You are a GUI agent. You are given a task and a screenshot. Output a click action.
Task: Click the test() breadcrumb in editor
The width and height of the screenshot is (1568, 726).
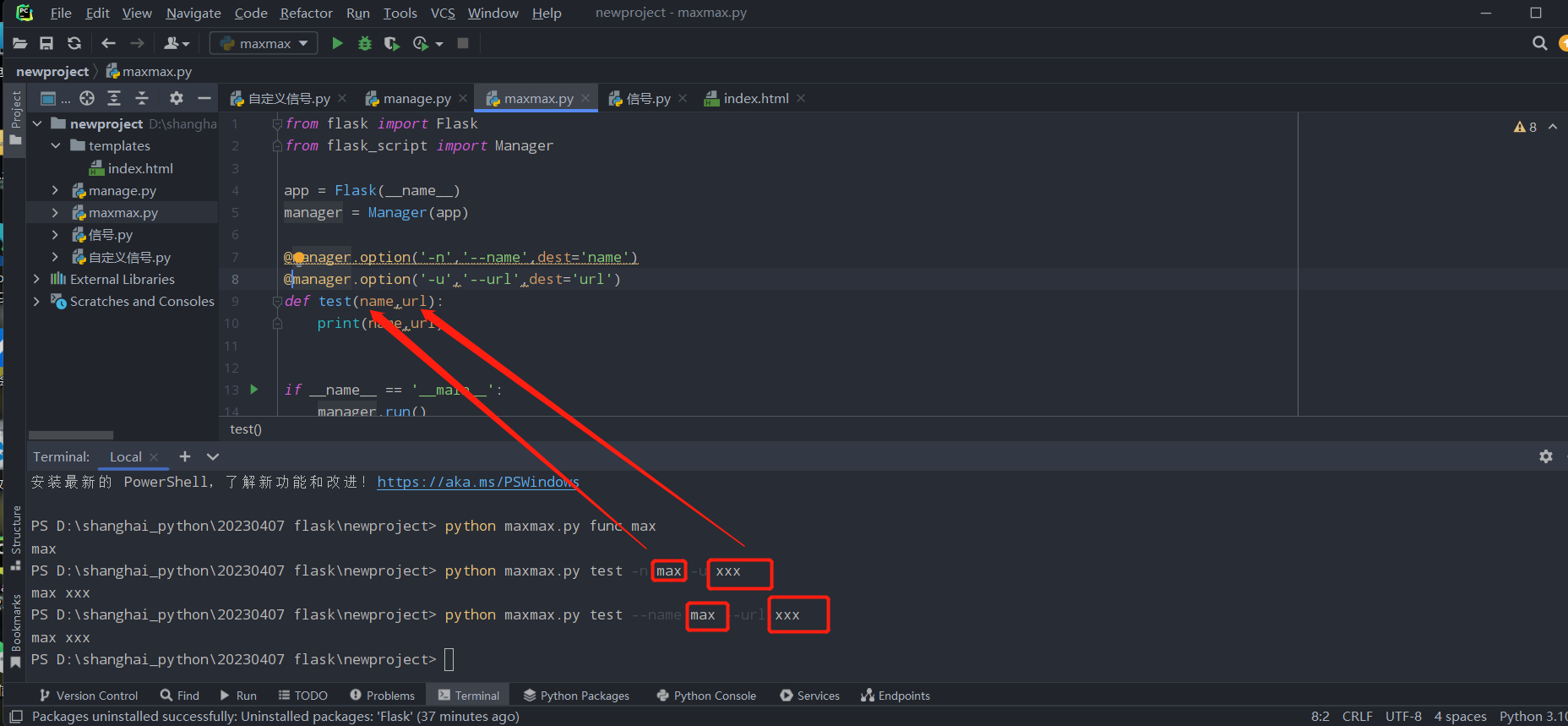pos(246,429)
